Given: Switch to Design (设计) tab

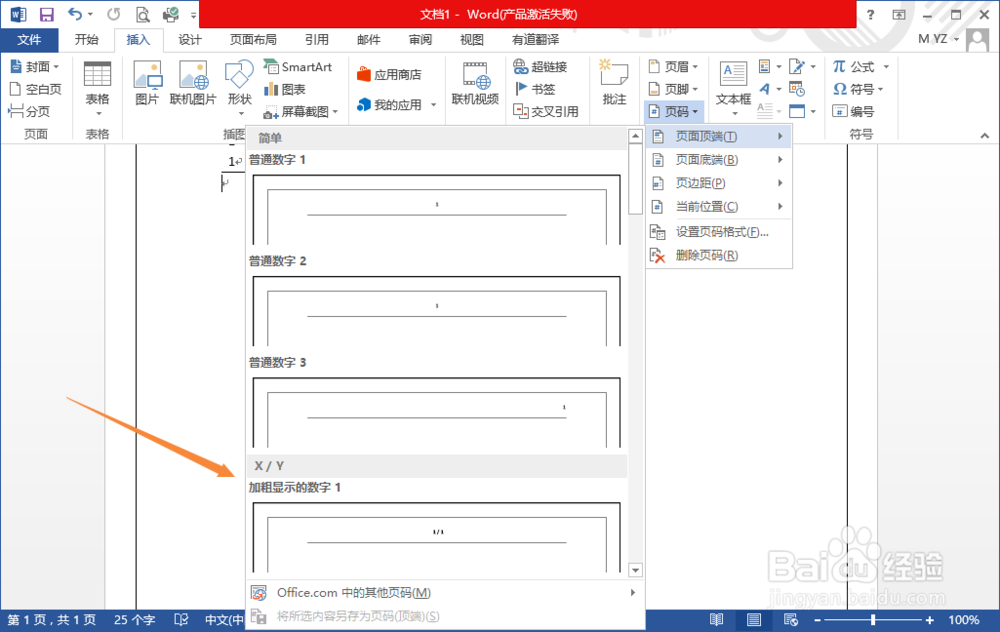Looking at the screenshot, I should click(189, 40).
